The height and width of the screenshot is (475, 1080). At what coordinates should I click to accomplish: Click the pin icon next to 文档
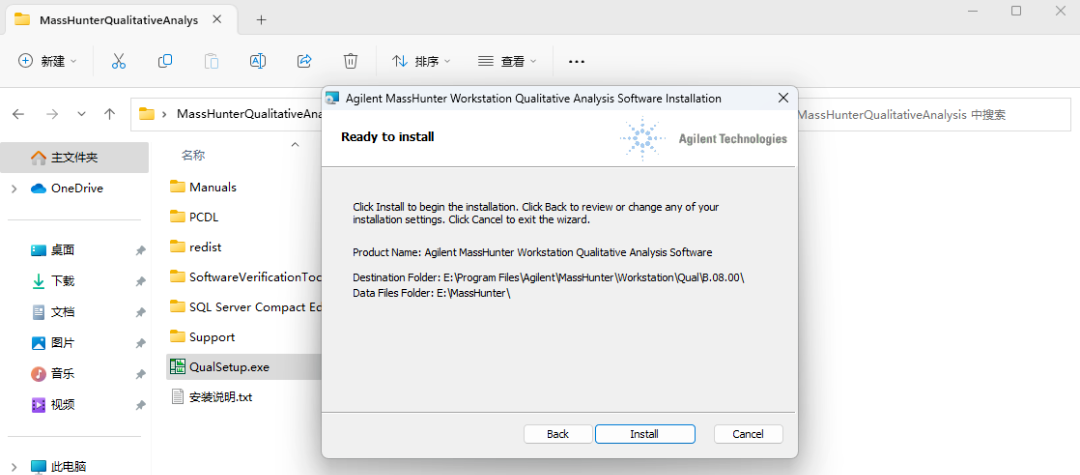pos(141,313)
